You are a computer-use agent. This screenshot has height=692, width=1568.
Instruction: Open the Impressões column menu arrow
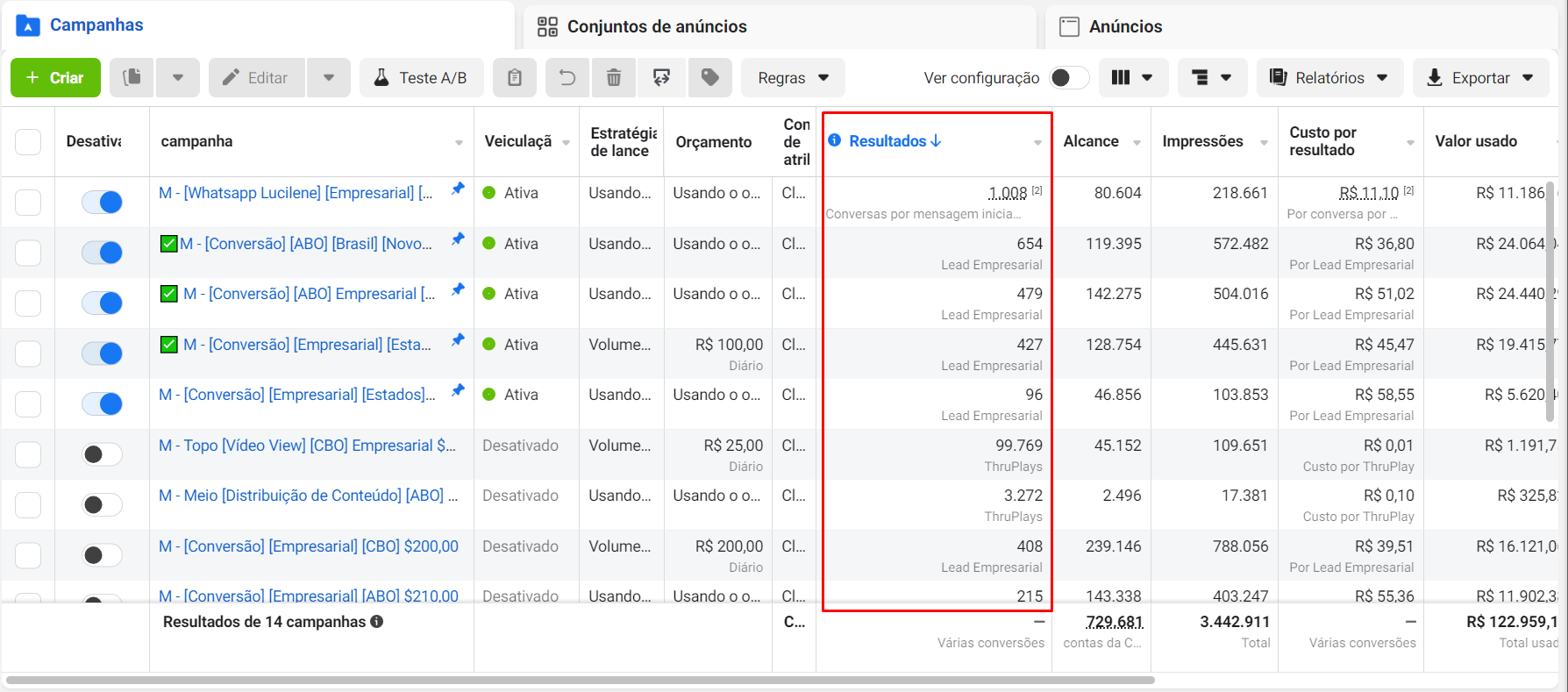pyautogui.click(x=1264, y=143)
